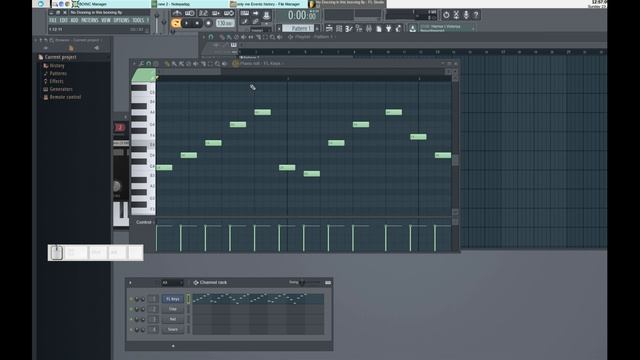The width and height of the screenshot is (640, 360).
Task: Click the Snare channel button
Action: tap(173, 329)
